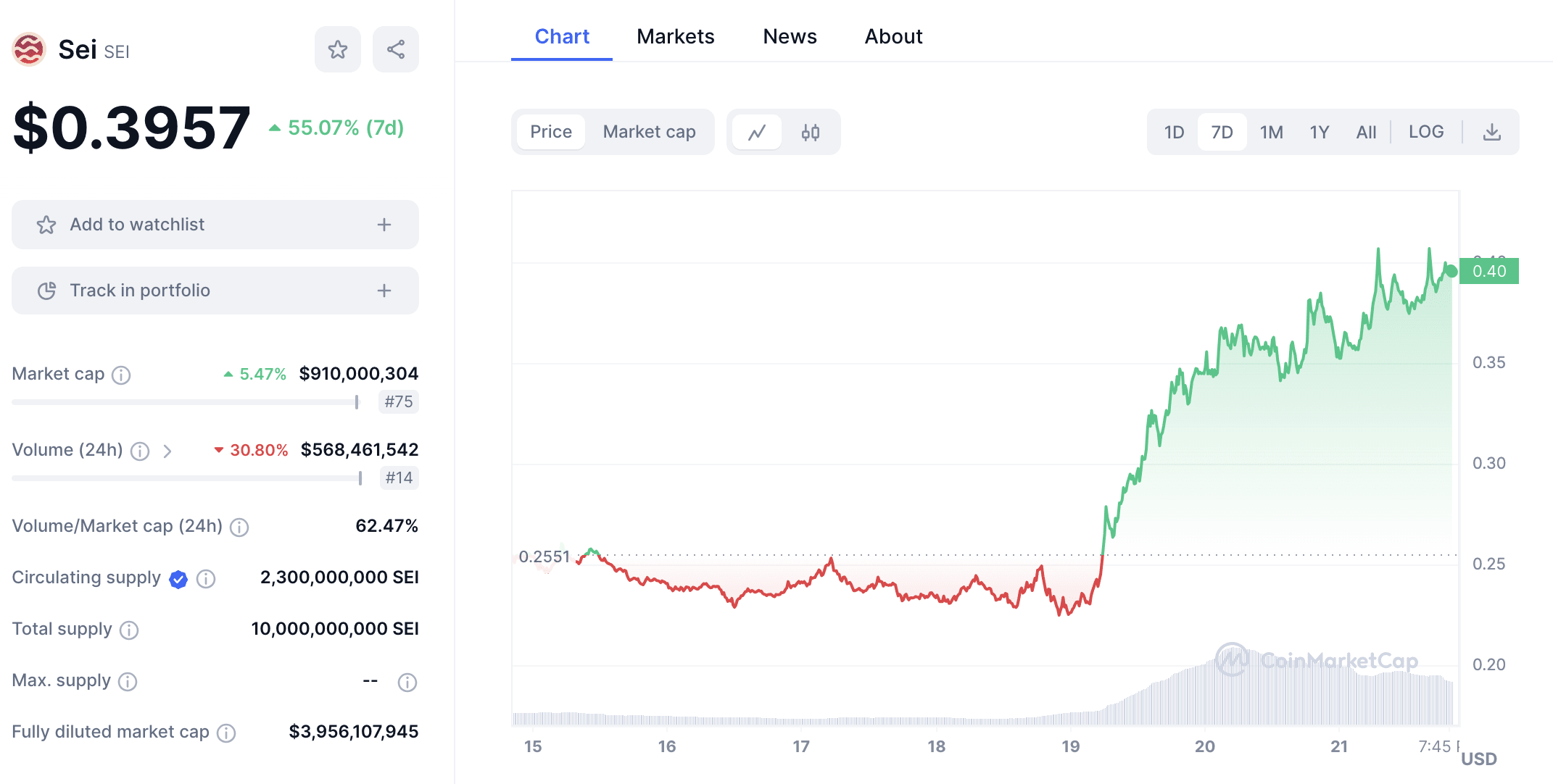Expand Volume (24h) details chevron
This screenshot has height=784, width=1553.
tap(167, 451)
